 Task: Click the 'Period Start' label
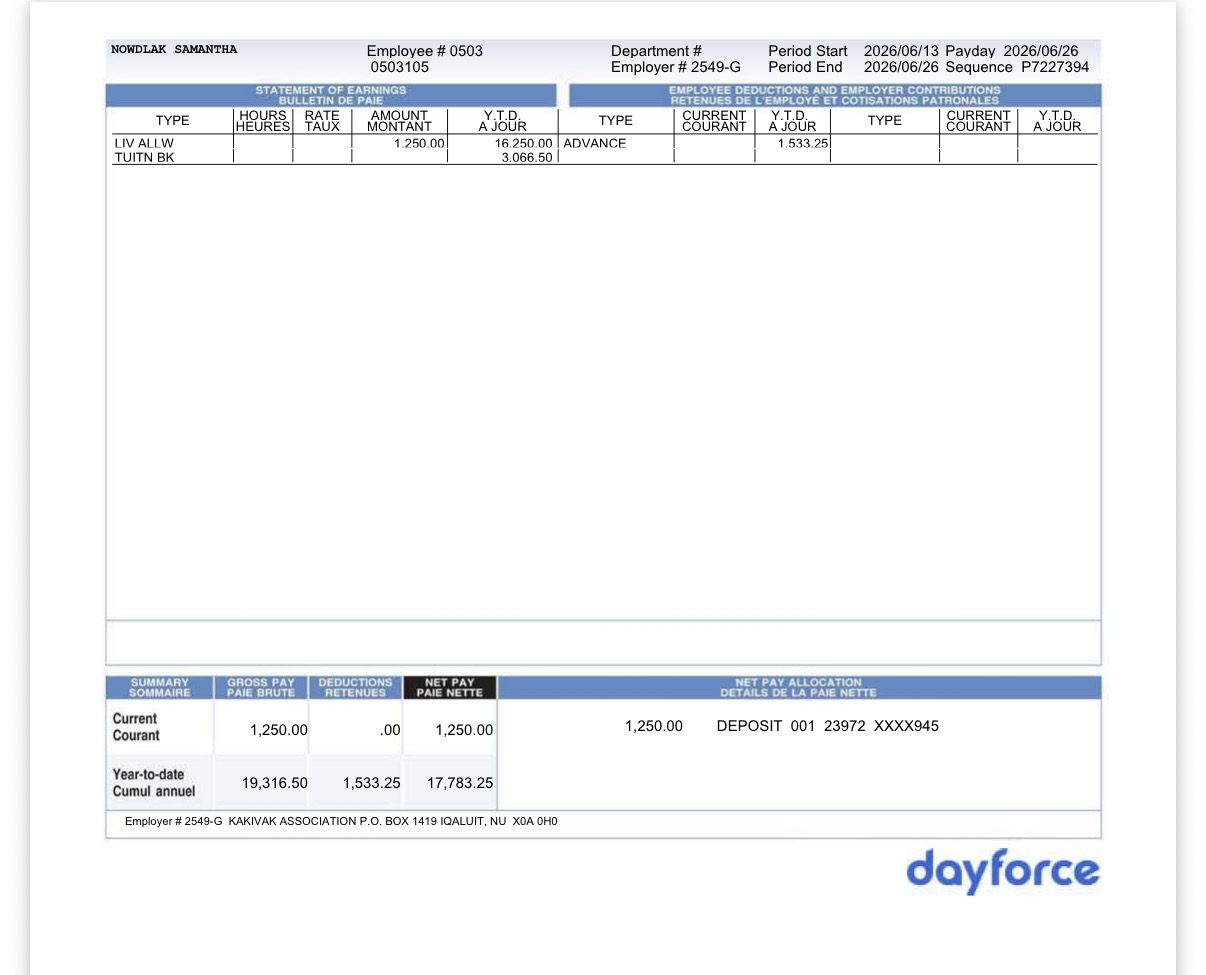click(x=808, y=51)
